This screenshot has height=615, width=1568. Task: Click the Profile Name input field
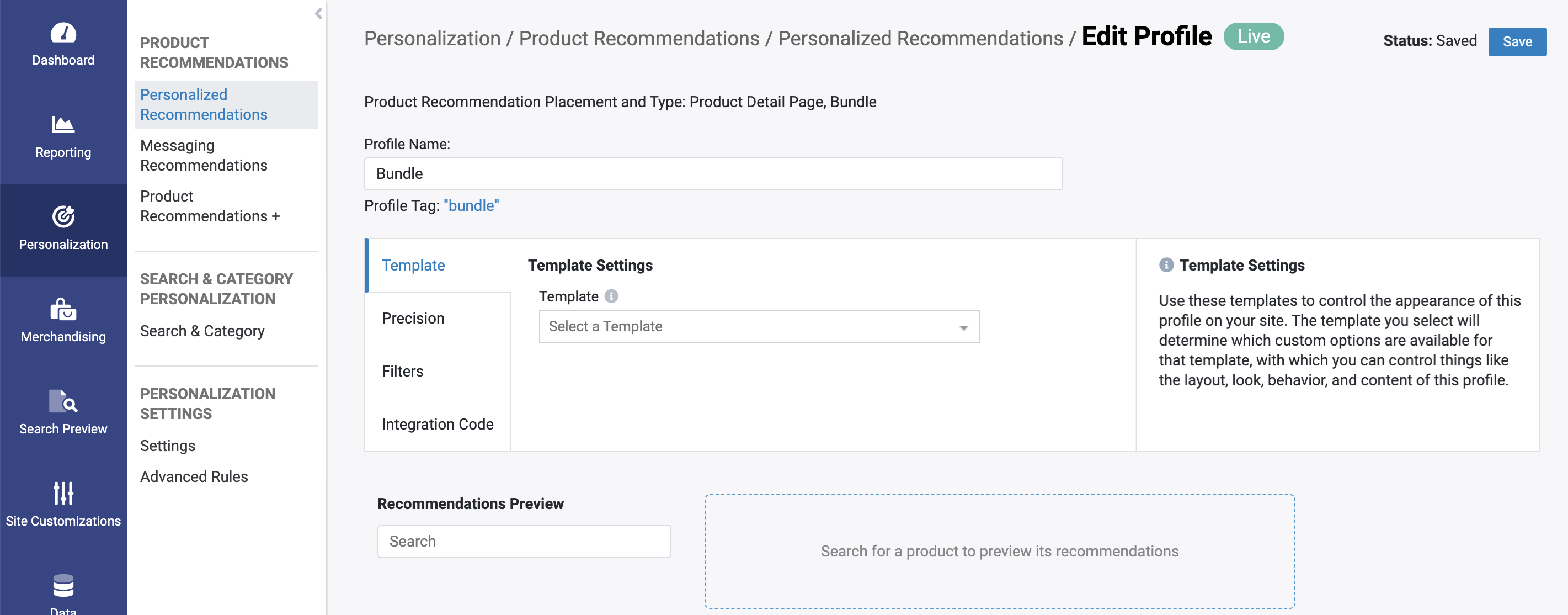coord(713,174)
